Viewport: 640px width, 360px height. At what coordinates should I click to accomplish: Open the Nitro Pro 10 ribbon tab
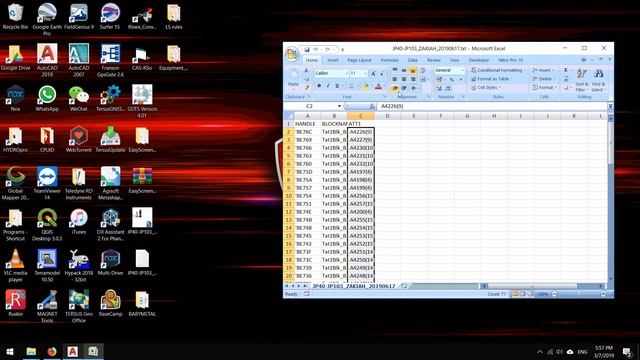(x=510, y=60)
